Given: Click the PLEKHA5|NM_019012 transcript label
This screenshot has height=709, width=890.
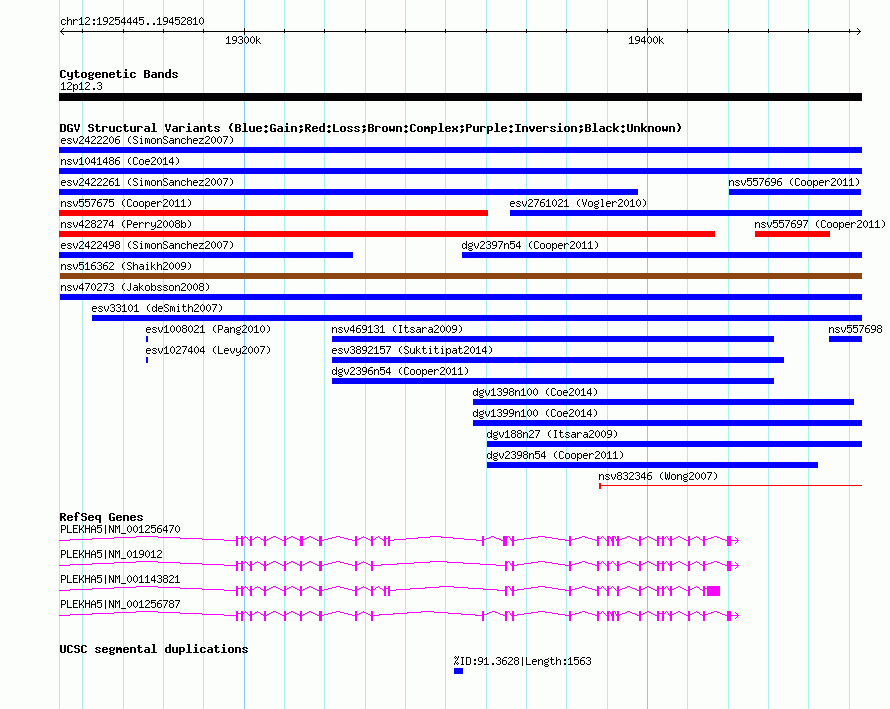Looking at the screenshot, I should click(x=111, y=554).
